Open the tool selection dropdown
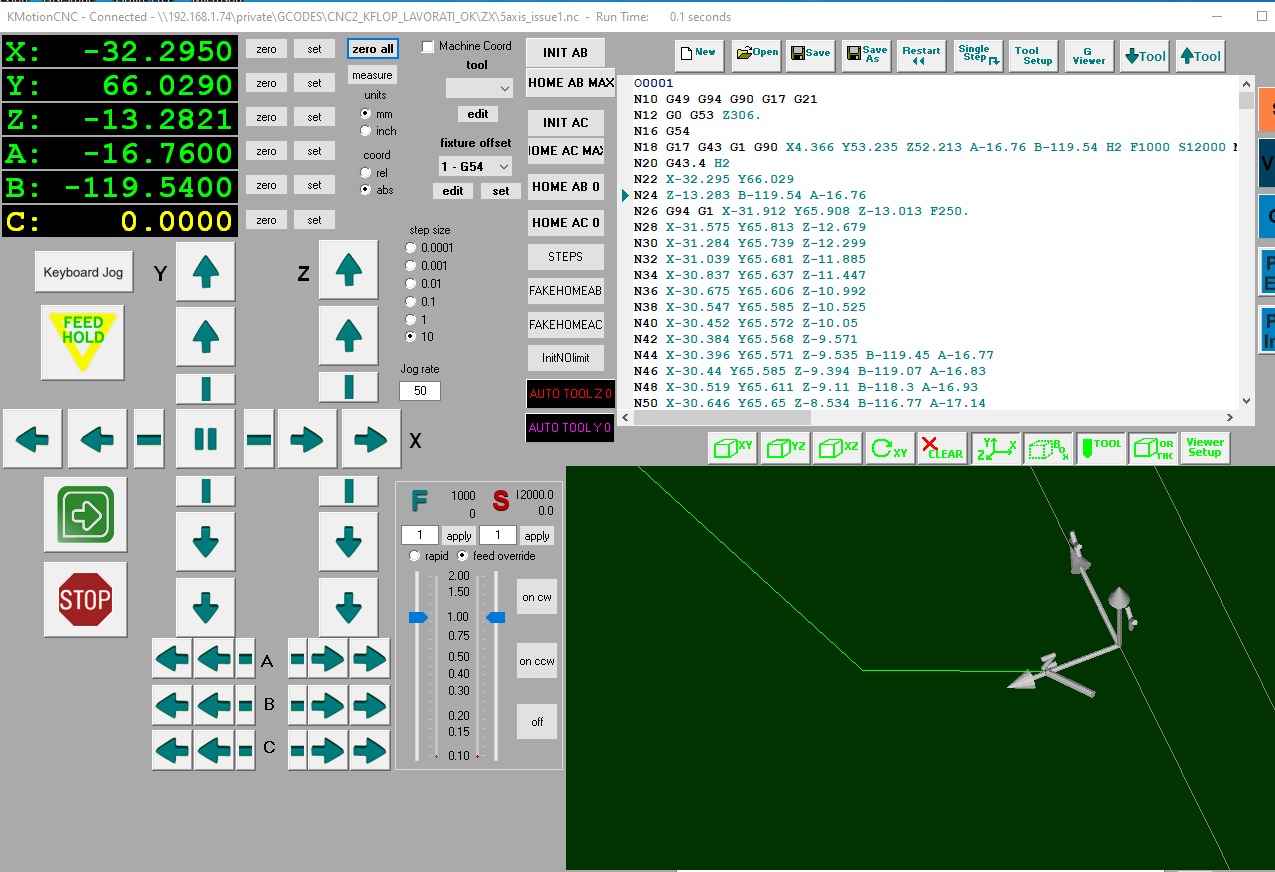 [x=477, y=88]
